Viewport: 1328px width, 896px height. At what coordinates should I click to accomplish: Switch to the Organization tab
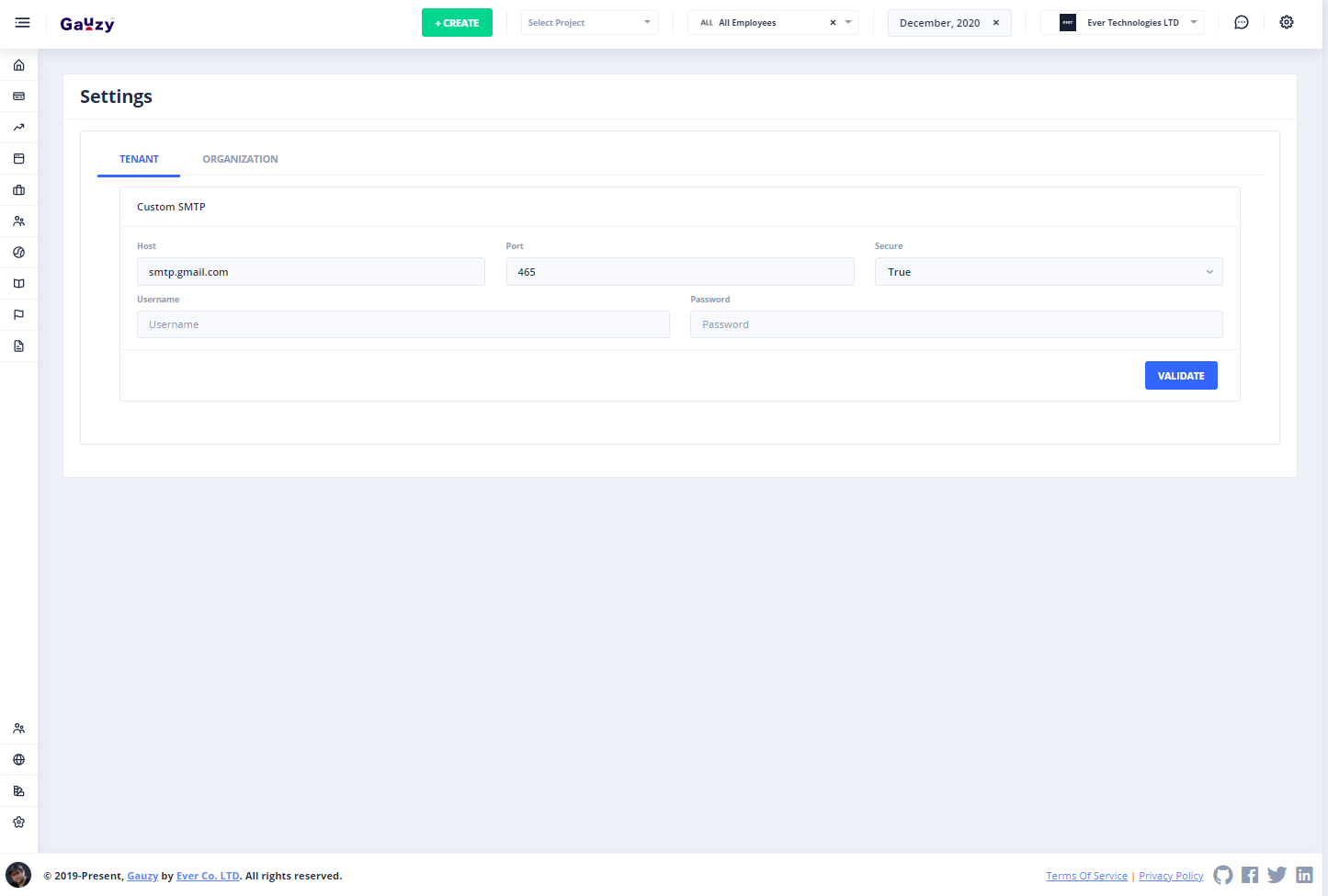coord(240,159)
